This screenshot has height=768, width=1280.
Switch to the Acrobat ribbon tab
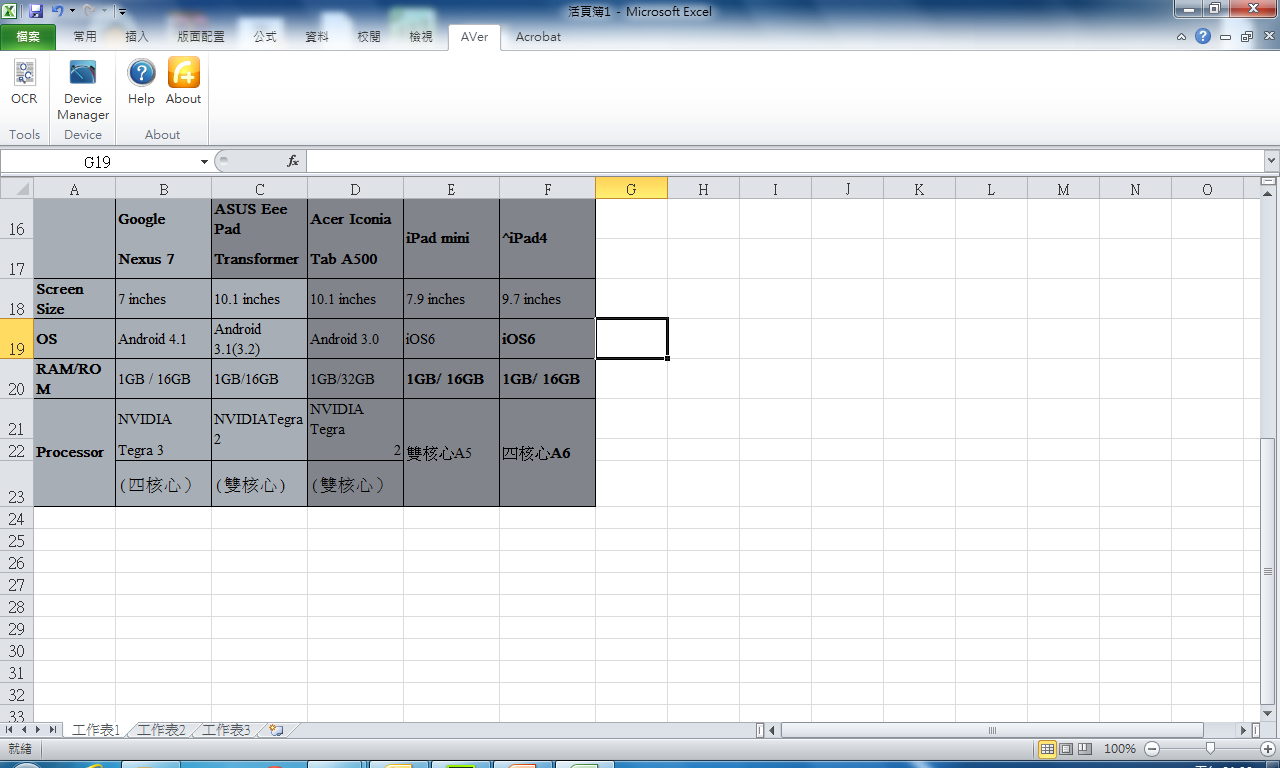(x=538, y=37)
